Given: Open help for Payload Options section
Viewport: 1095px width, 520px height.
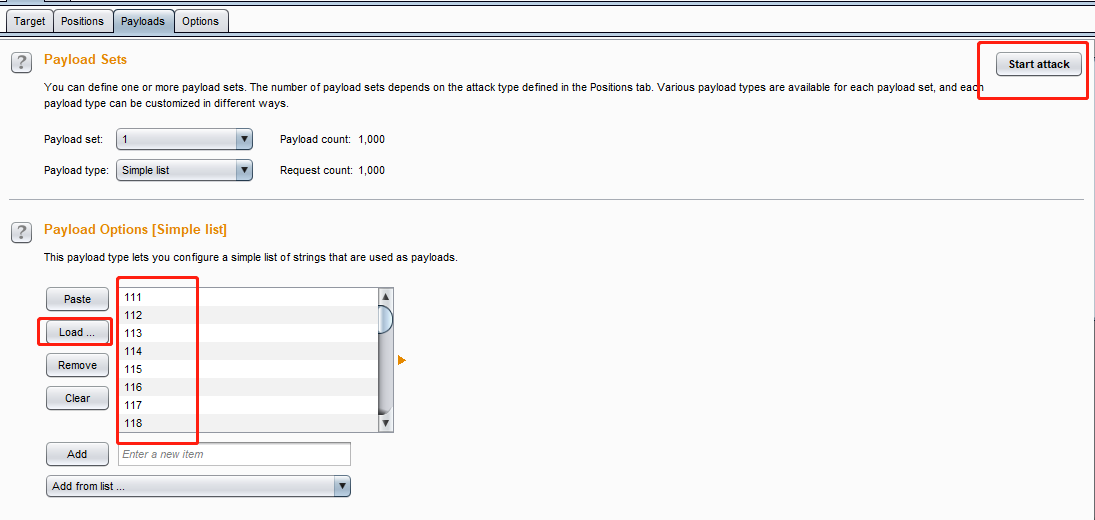Looking at the screenshot, I should pos(22,232).
